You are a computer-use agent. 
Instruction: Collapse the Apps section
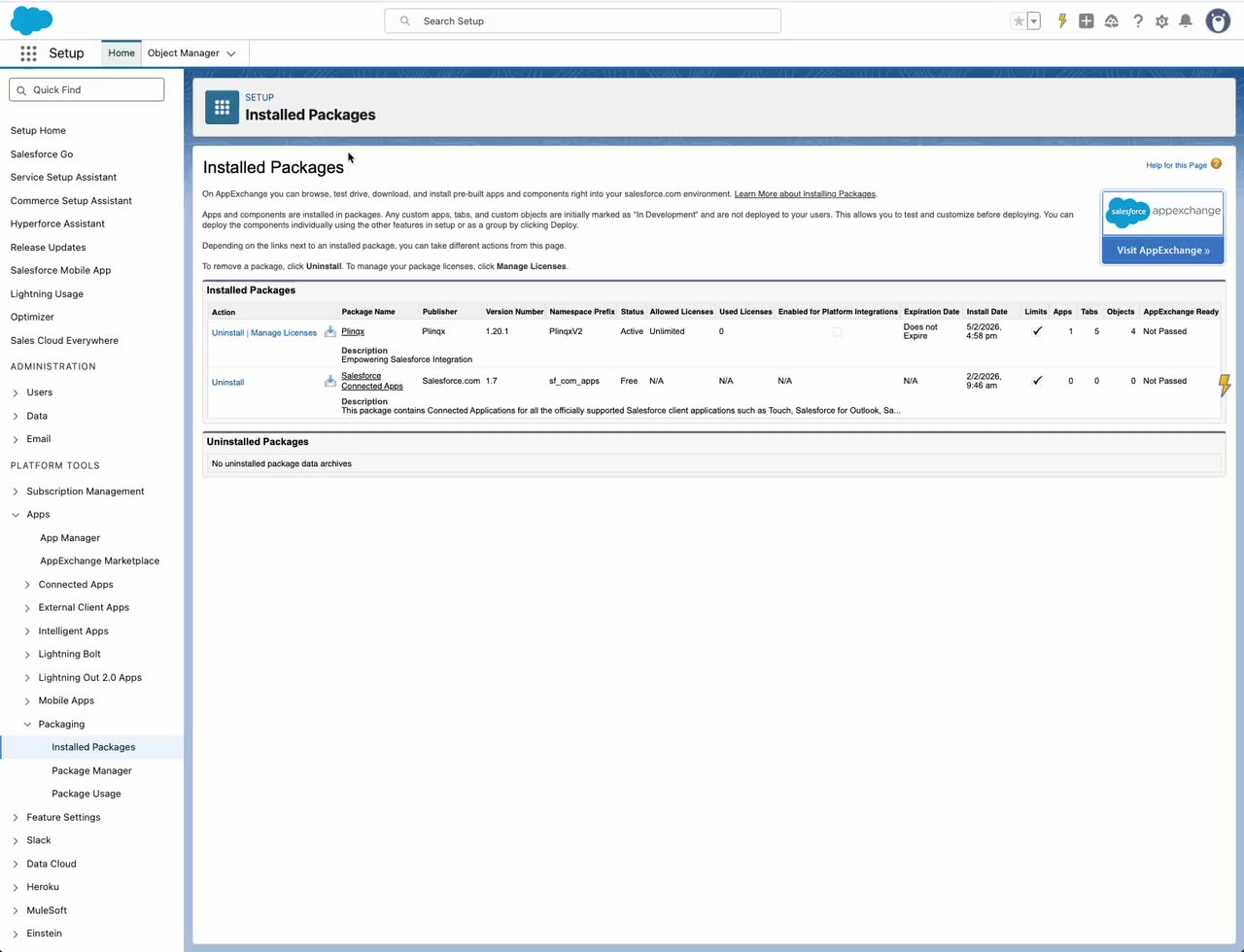click(16, 515)
